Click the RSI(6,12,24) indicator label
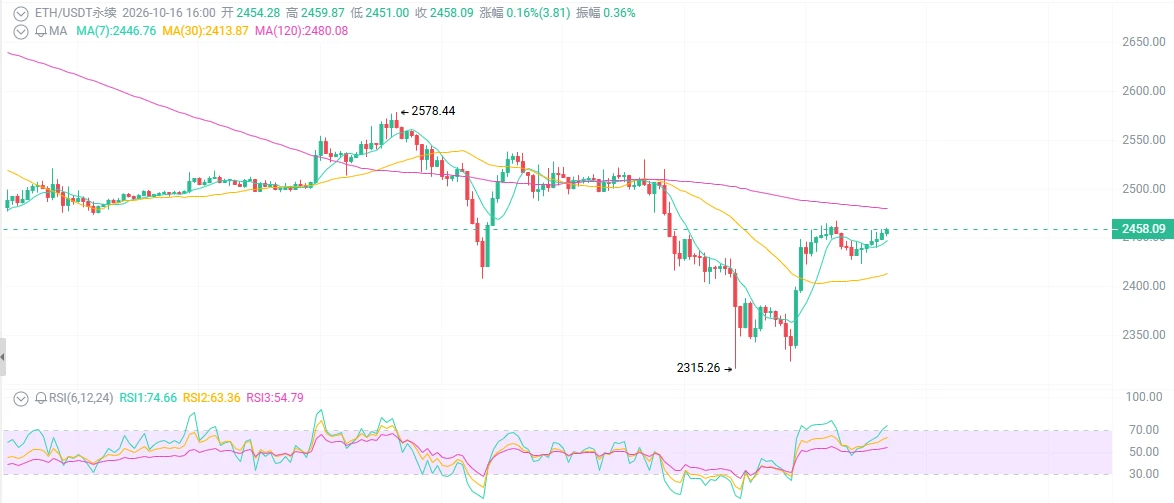1174x503 pixels. pyautogui.click(x=81, y=397)
